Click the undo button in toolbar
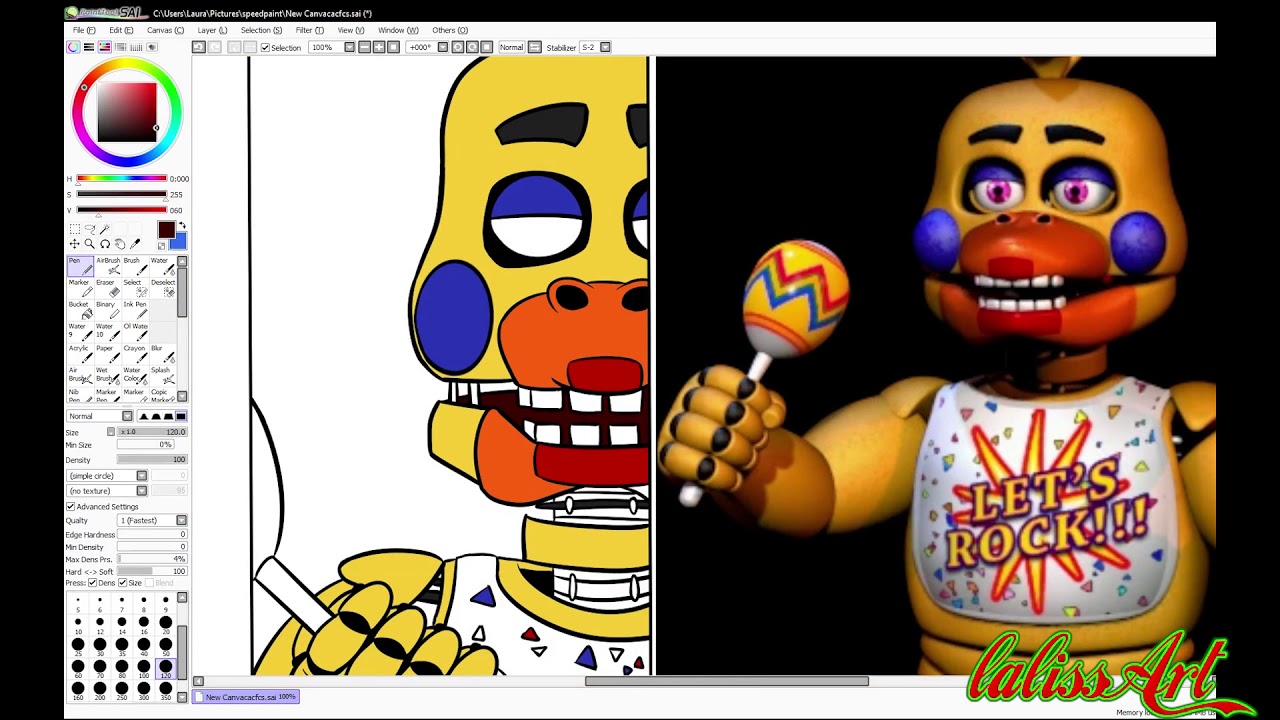 (x=199, y=47)
